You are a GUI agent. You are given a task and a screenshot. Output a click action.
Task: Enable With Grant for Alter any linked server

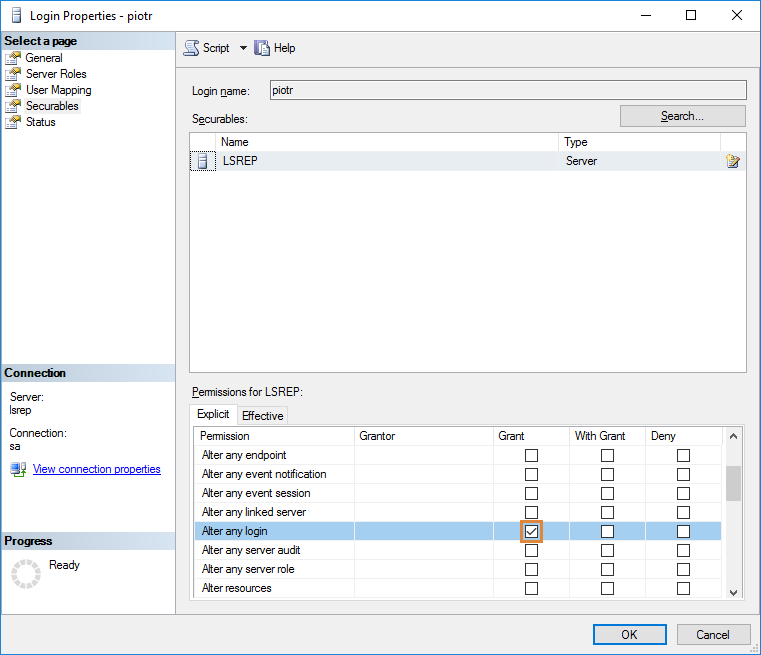607,512
